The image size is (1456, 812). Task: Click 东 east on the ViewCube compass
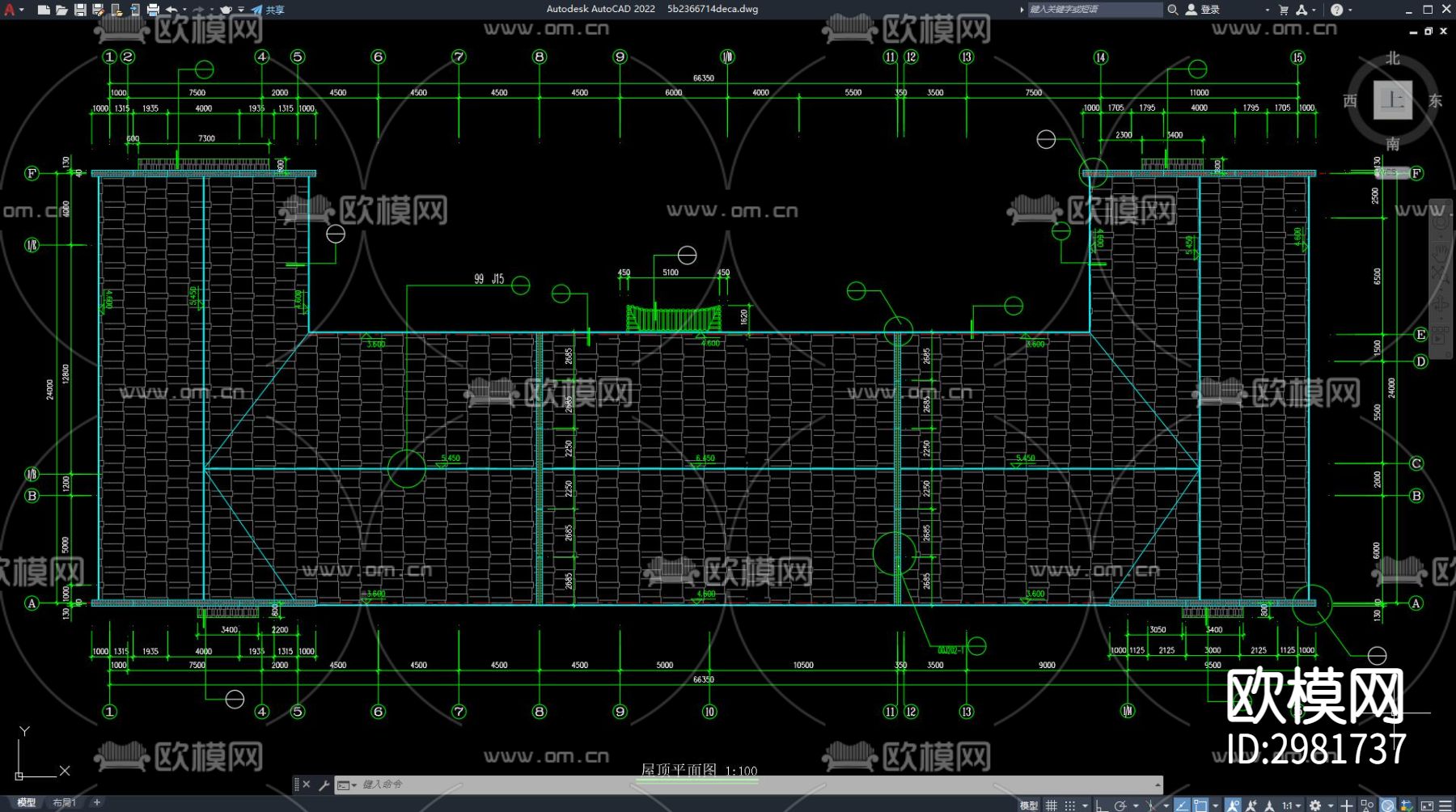coord(1435,100)
